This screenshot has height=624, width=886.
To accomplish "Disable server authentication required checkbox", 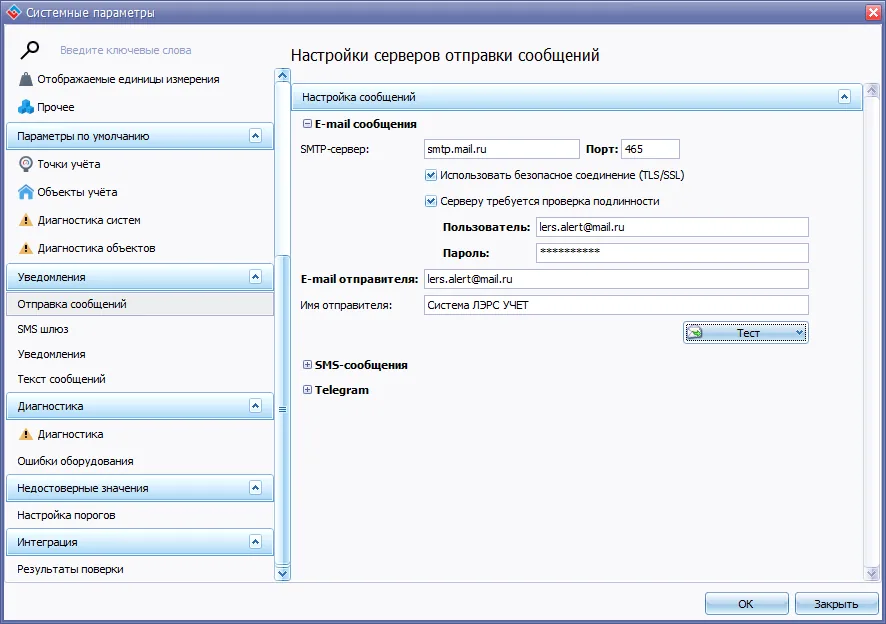I will pyautogui.click(x=431, y=201).
